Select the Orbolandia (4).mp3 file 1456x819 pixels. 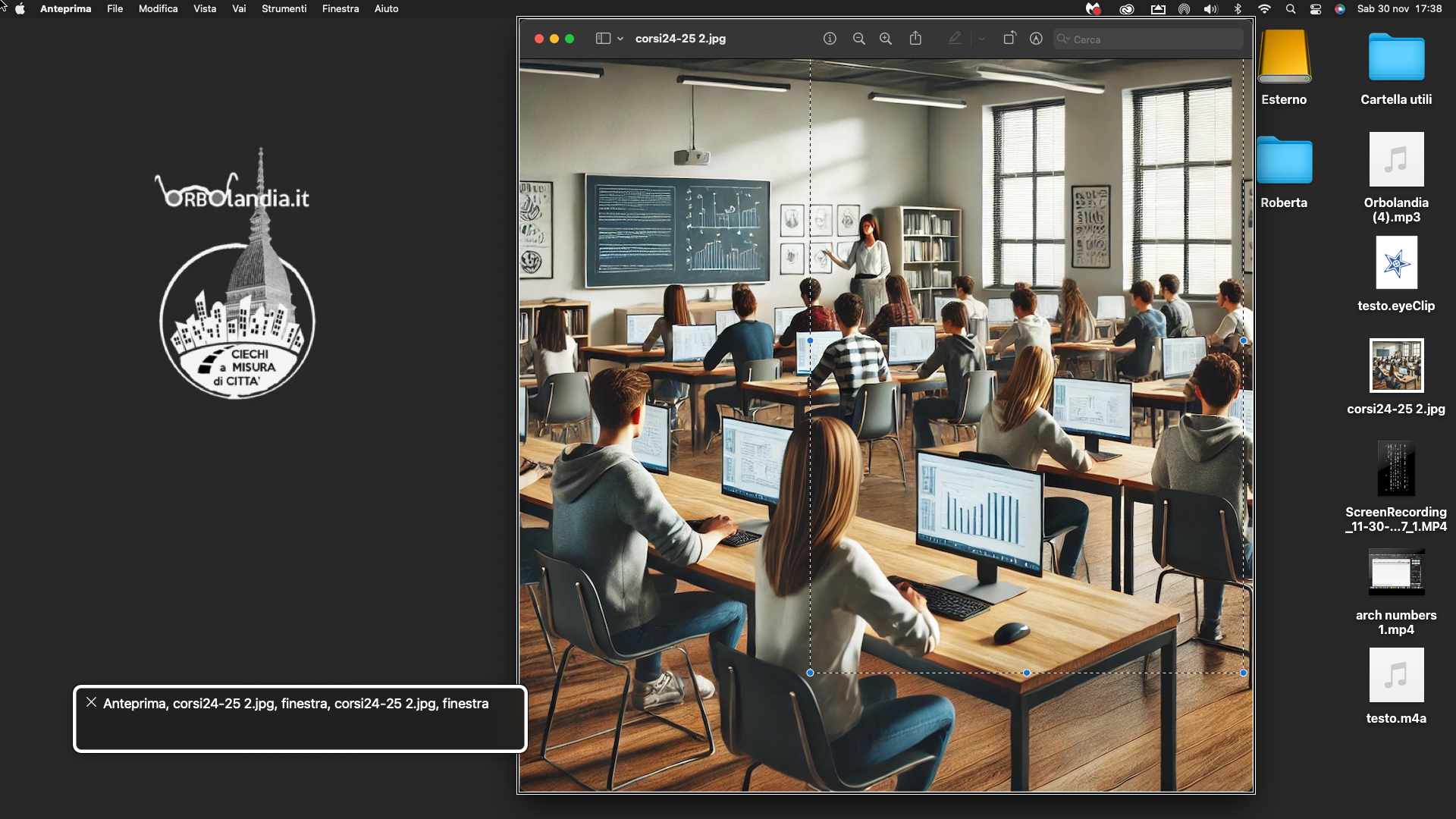[x=1396, y=159]
